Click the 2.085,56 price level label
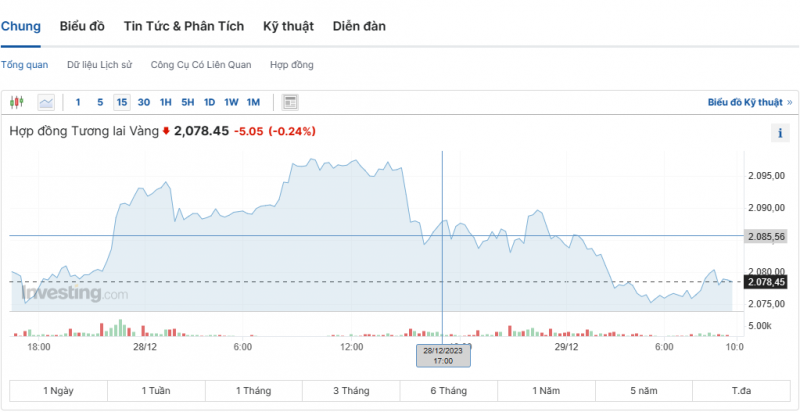800x412 pixels. point(766,236)
